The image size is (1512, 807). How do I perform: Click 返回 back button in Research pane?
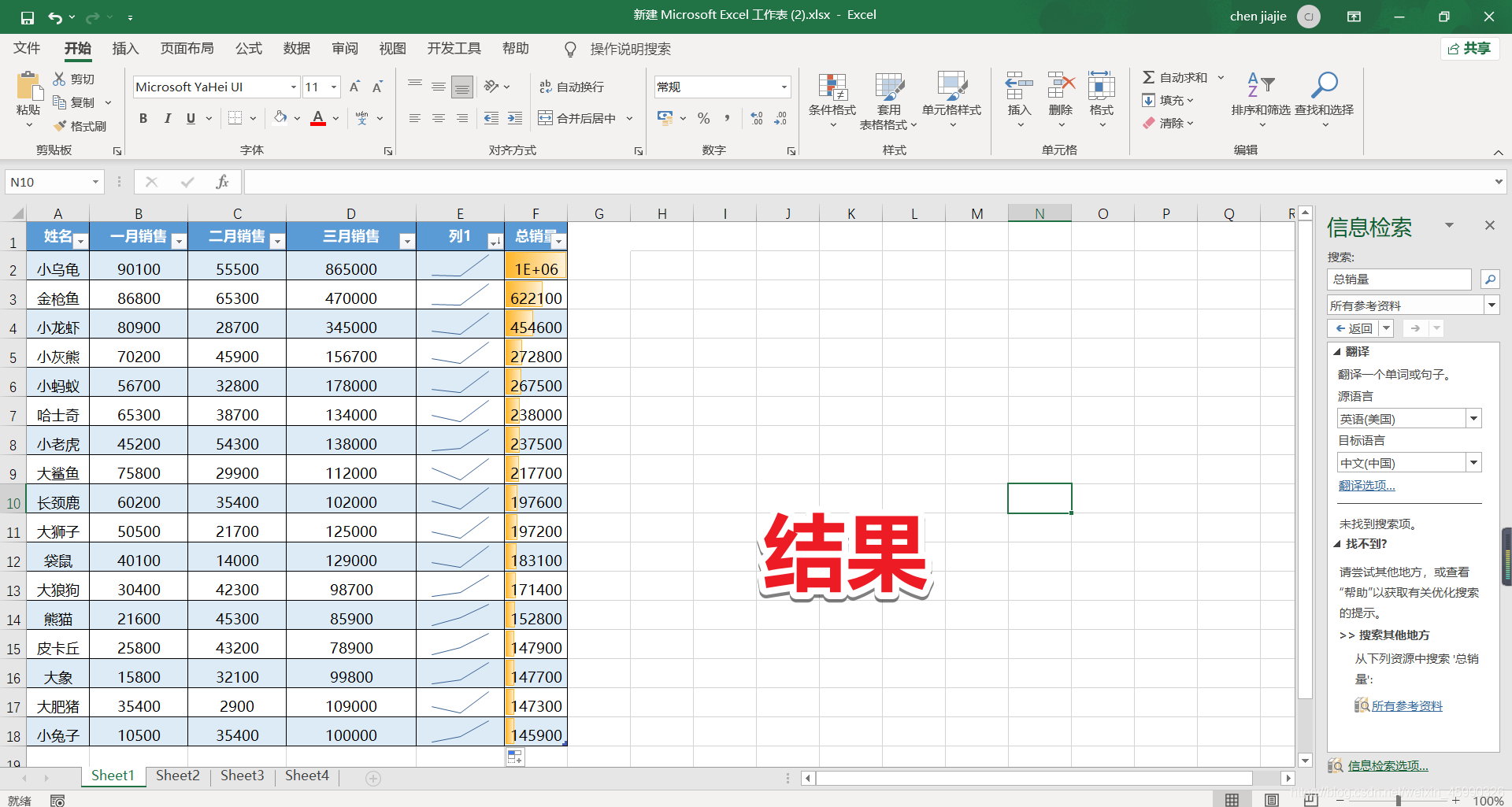point(1354,328)
